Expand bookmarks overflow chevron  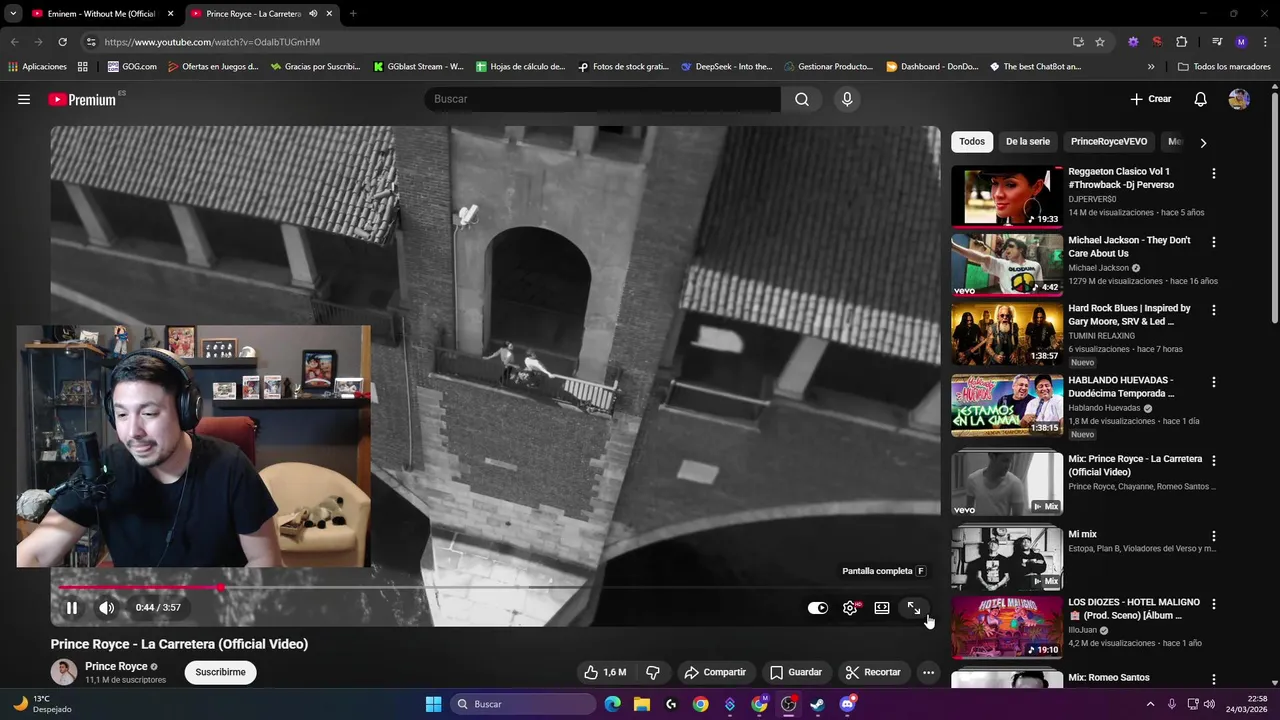tap(1151, 67)
